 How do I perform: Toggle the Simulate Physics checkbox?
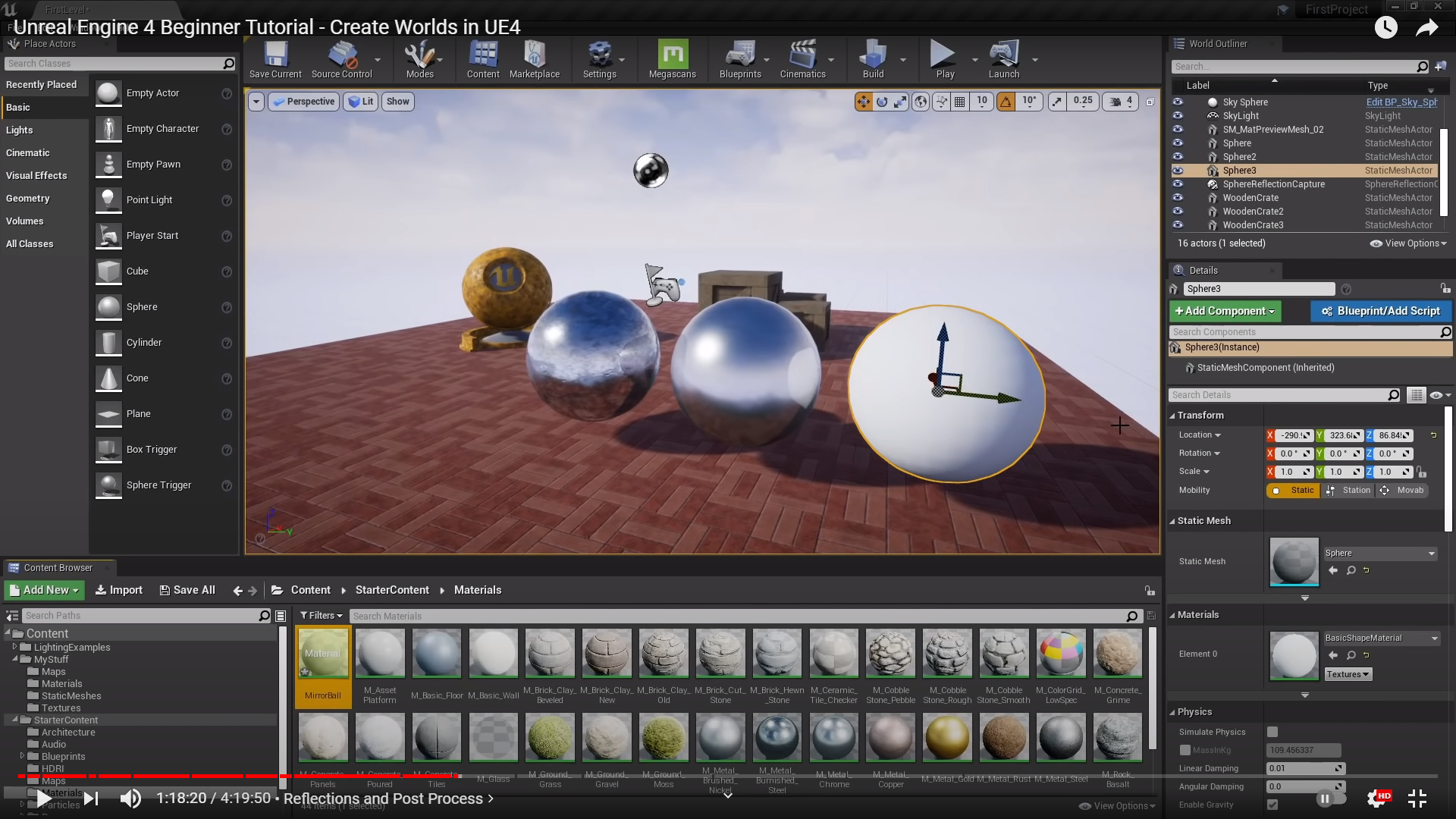1272,732
